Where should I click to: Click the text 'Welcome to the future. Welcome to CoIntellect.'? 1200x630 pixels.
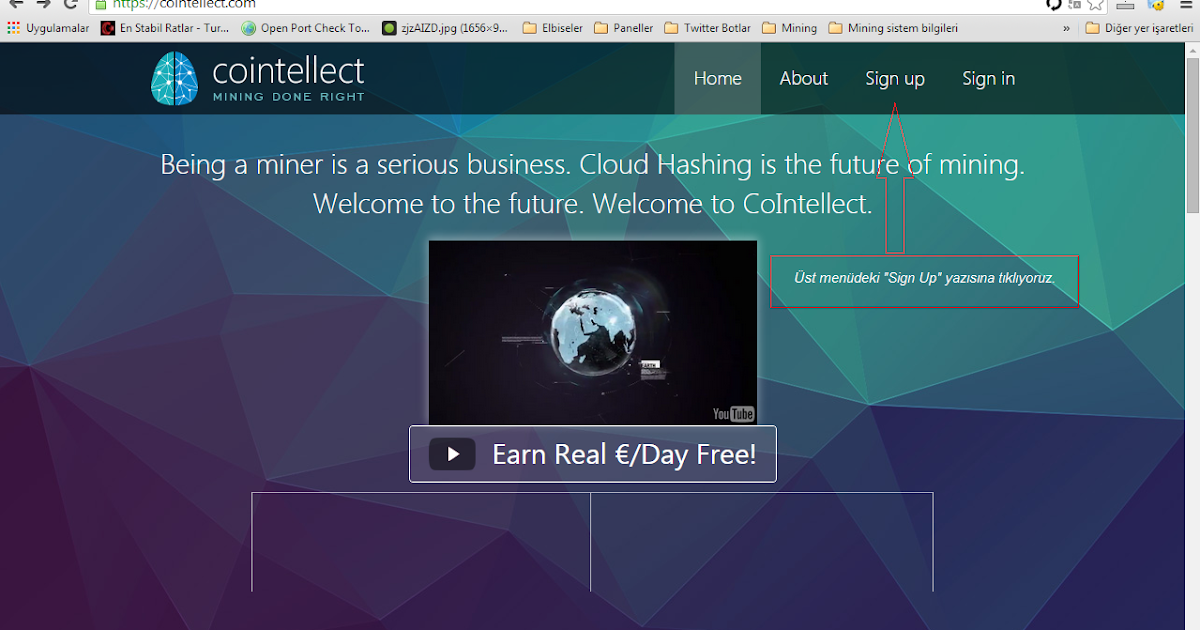(x=593, y=203)
